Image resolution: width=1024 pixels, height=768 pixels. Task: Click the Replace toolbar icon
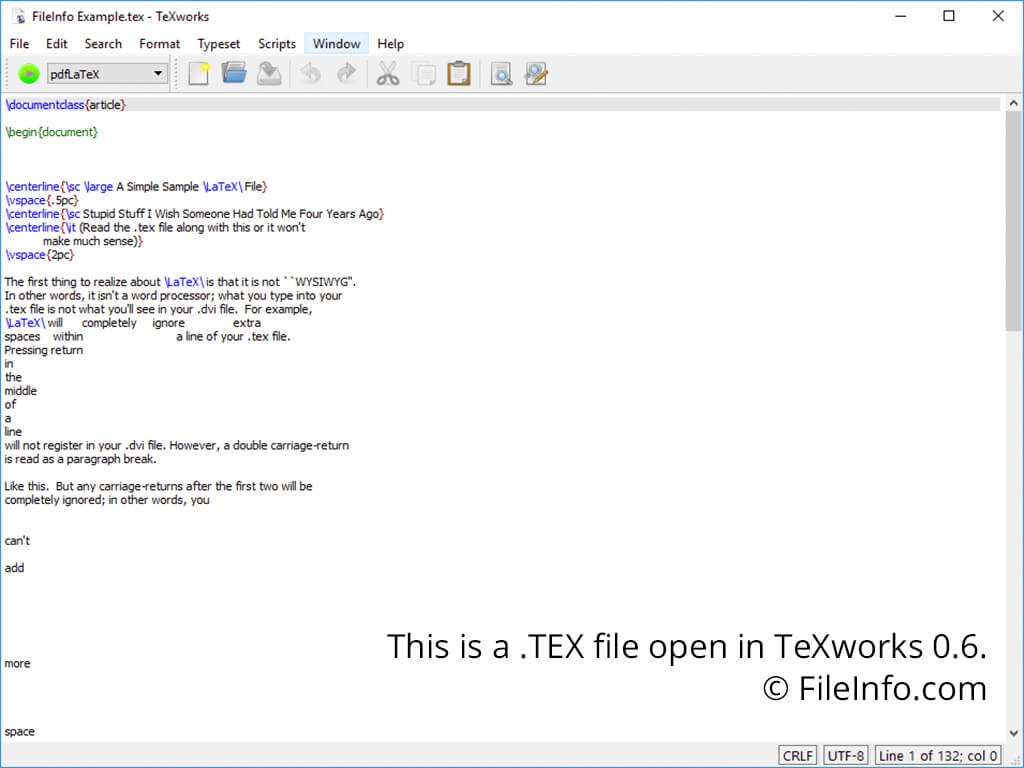pos(536,73)
